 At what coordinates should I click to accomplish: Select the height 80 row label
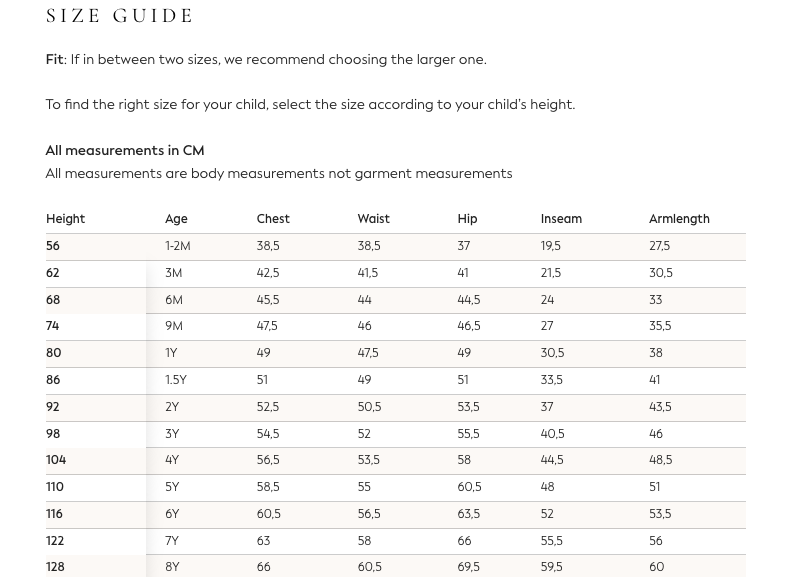click(x=53, y=353)
